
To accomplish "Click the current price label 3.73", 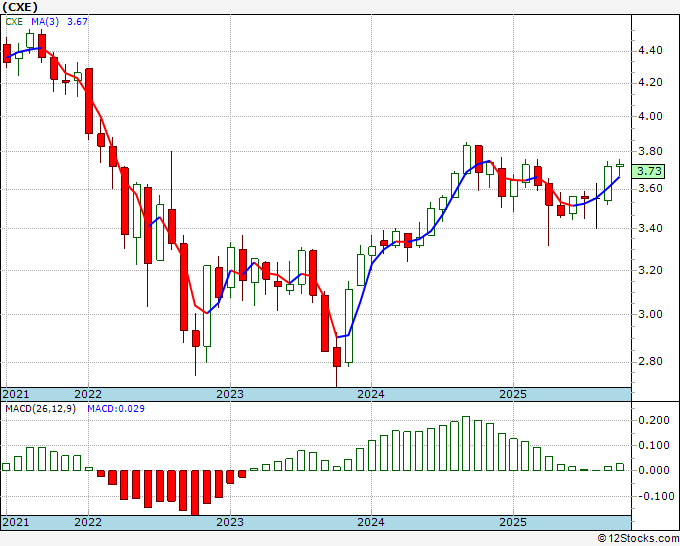I will click(648, 171).
